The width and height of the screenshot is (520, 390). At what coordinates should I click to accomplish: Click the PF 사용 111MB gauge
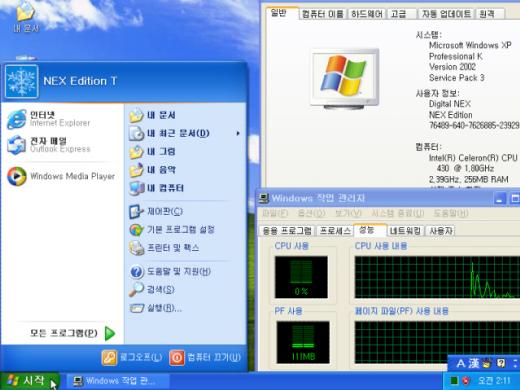click(303, 342)
